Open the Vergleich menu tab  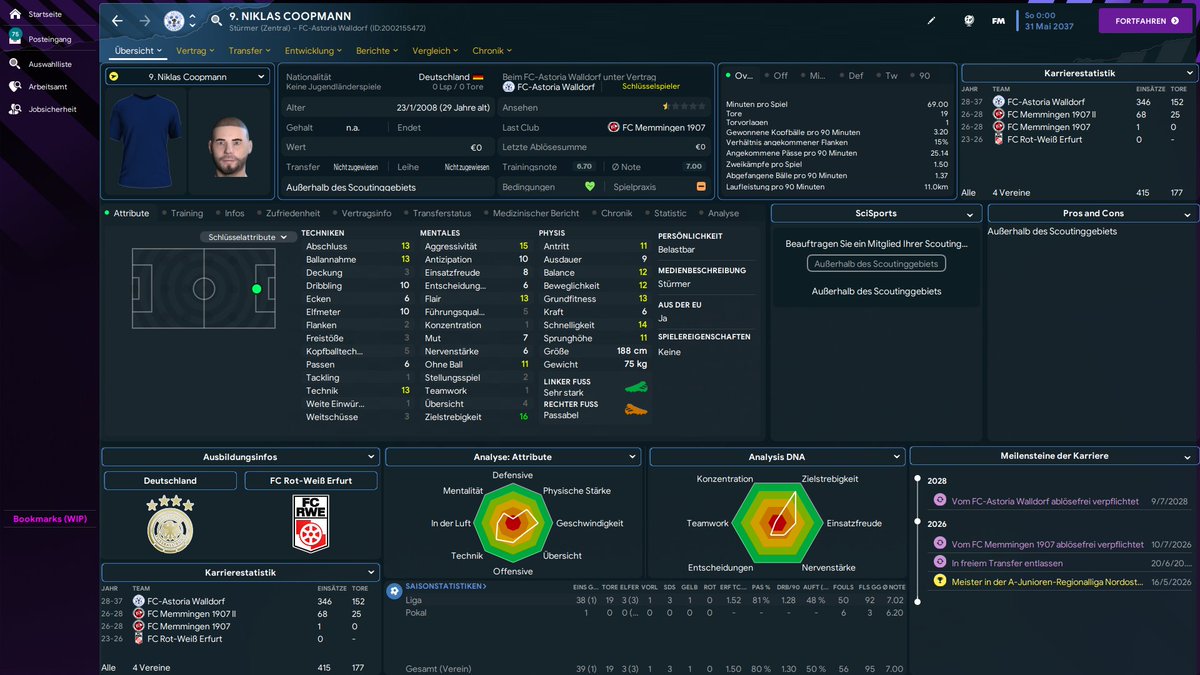coord(436,50)
